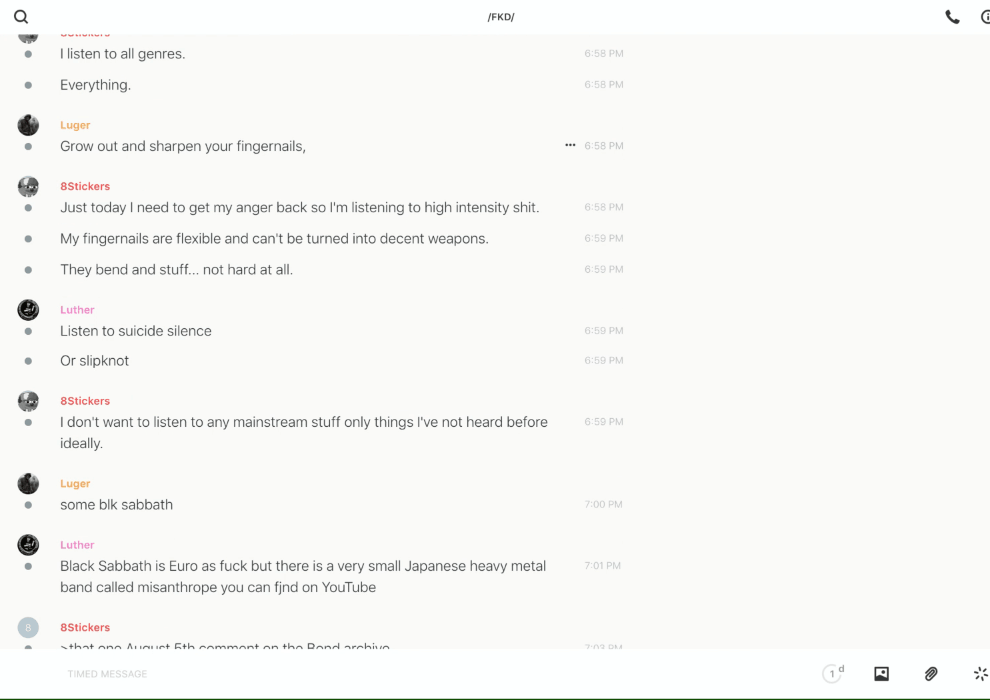Click the "Or slipknot" message

[94, 361]
